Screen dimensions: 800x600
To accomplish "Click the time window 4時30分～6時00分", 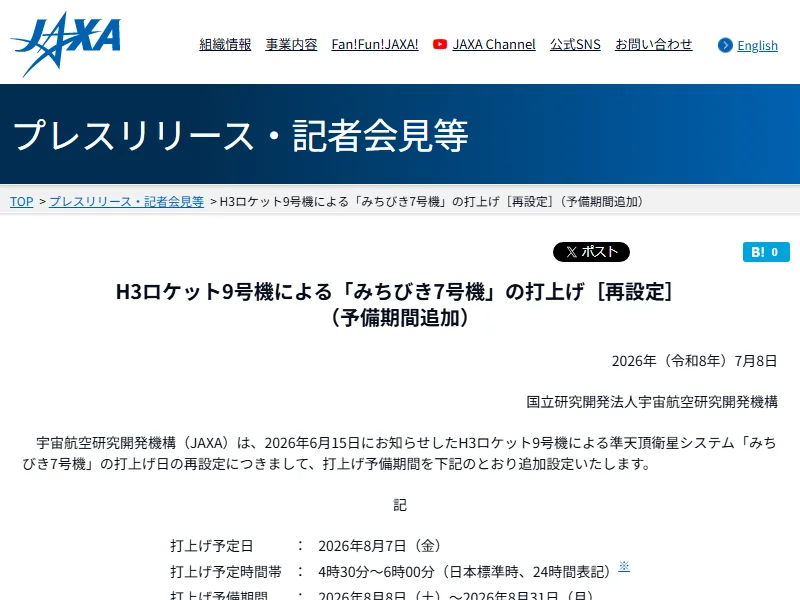I will pyautogui.click(x=377, y=571).
